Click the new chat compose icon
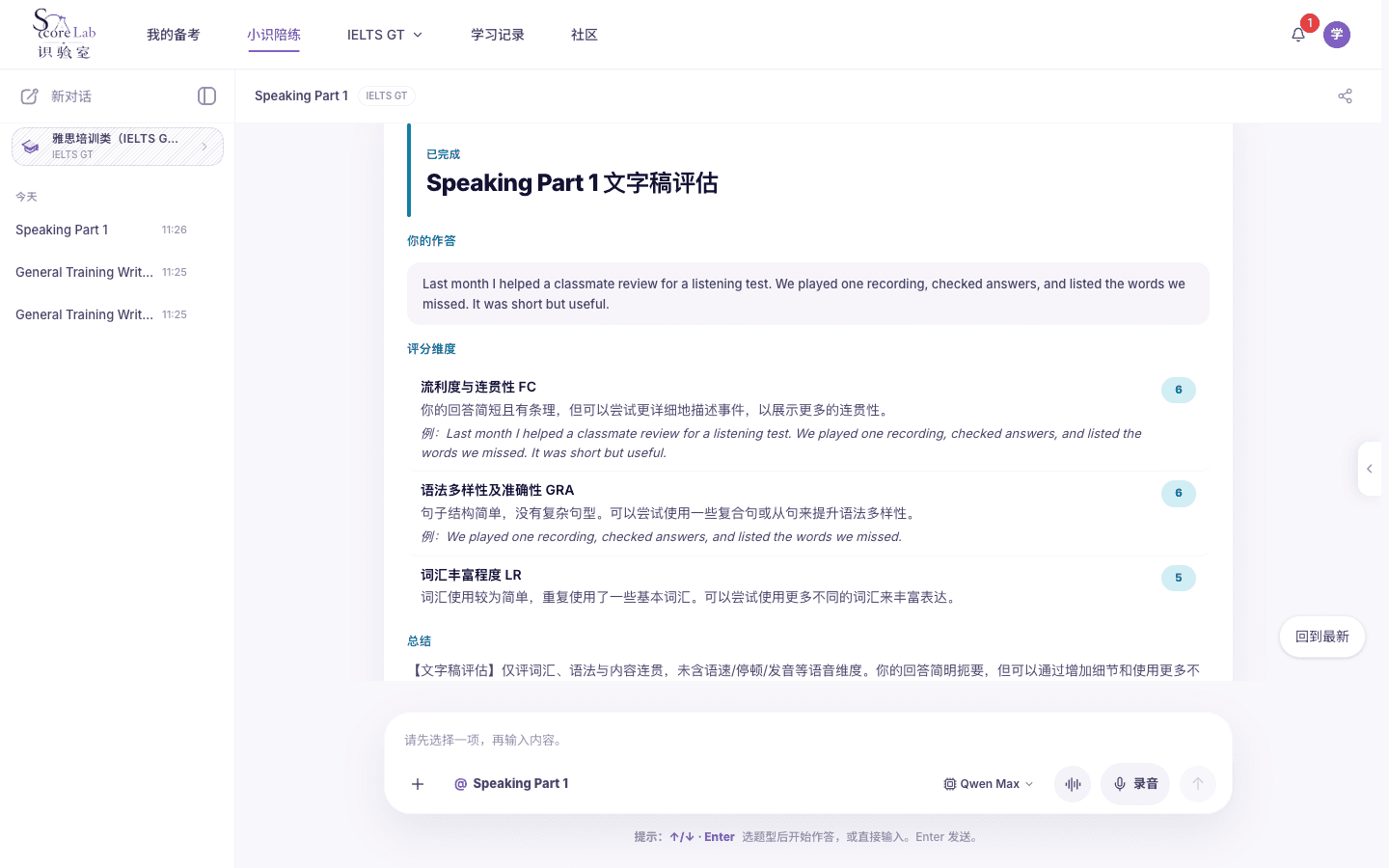The width and height of the screenshot is (1389, 868). point(30,96)
